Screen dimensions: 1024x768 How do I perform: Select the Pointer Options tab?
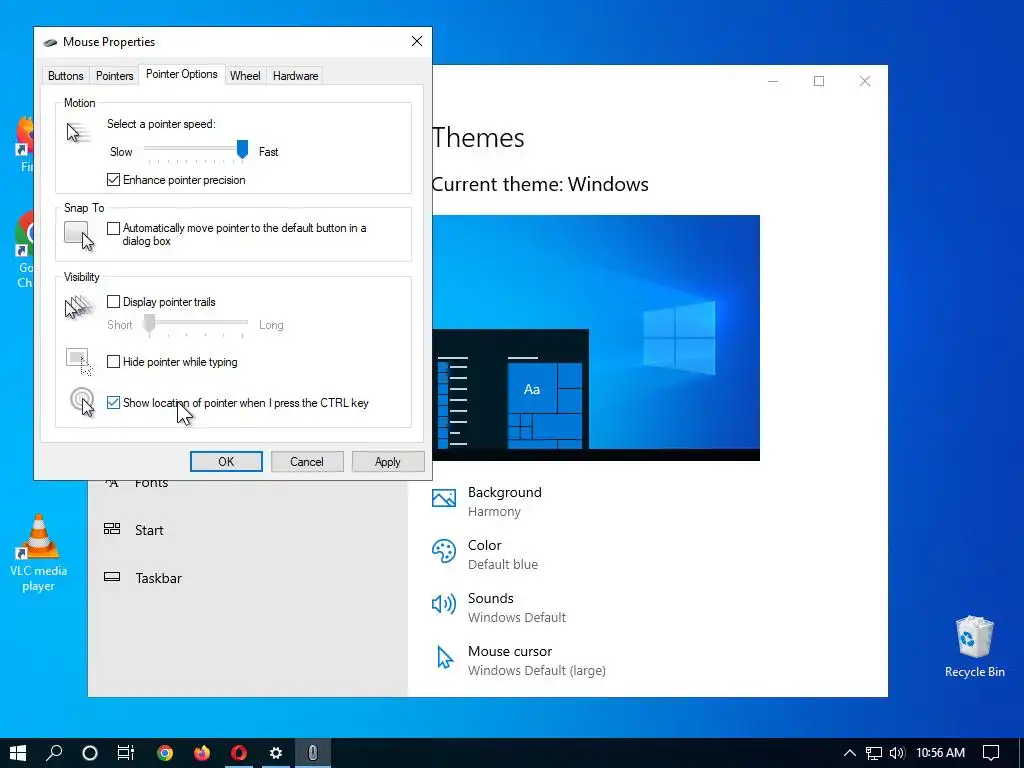point(182,74)
